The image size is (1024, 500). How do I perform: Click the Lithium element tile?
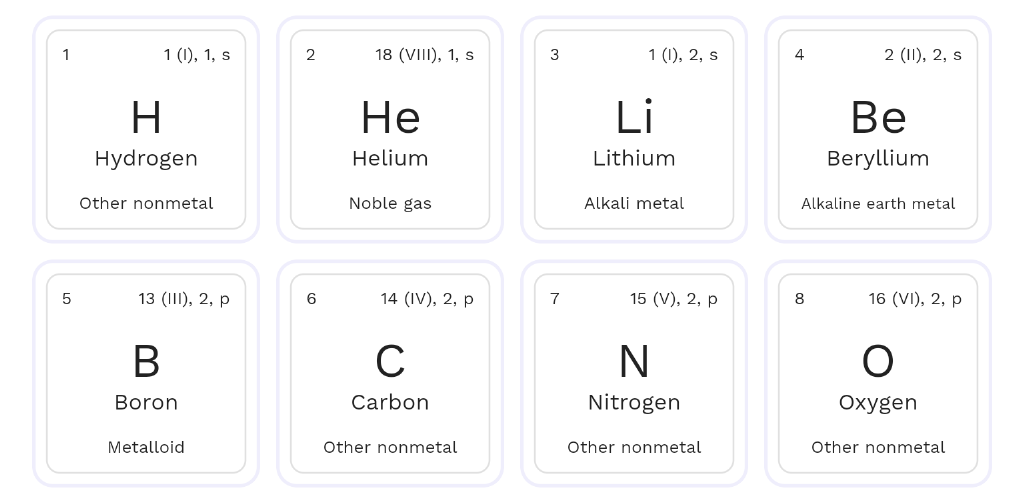[x=634, y=129]
